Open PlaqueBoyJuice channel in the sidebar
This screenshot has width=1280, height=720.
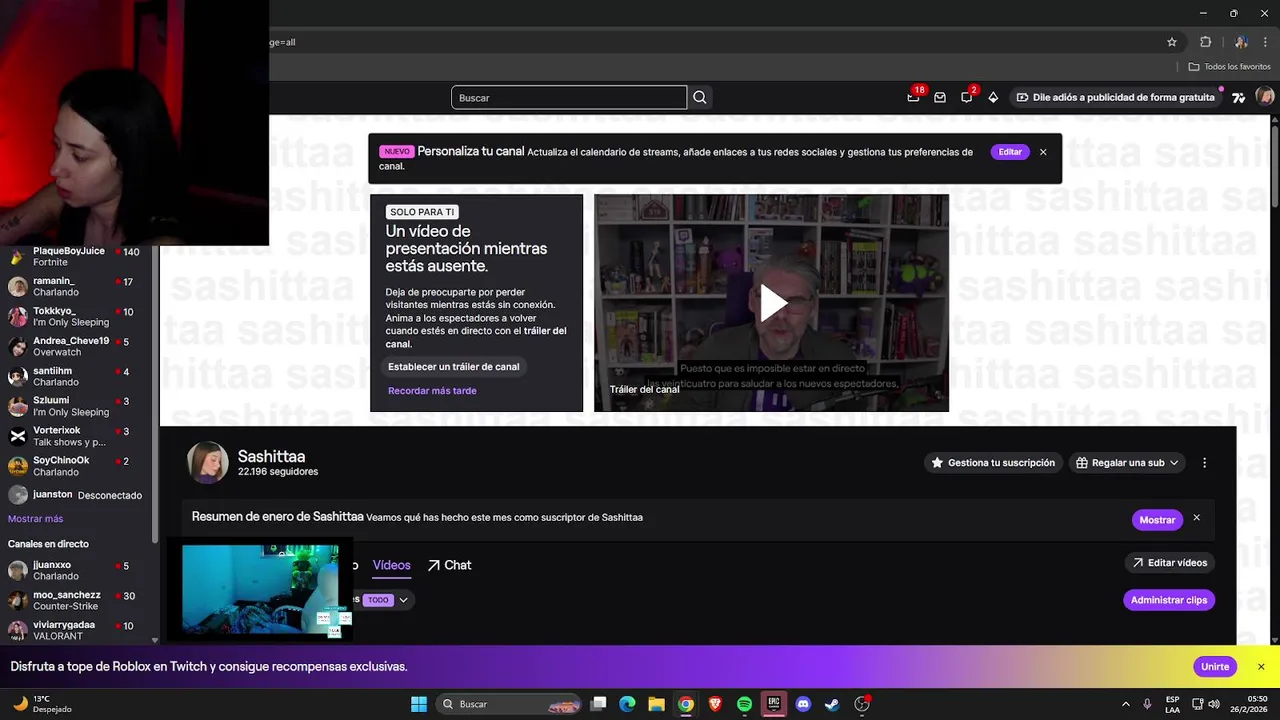pos(76,257)
